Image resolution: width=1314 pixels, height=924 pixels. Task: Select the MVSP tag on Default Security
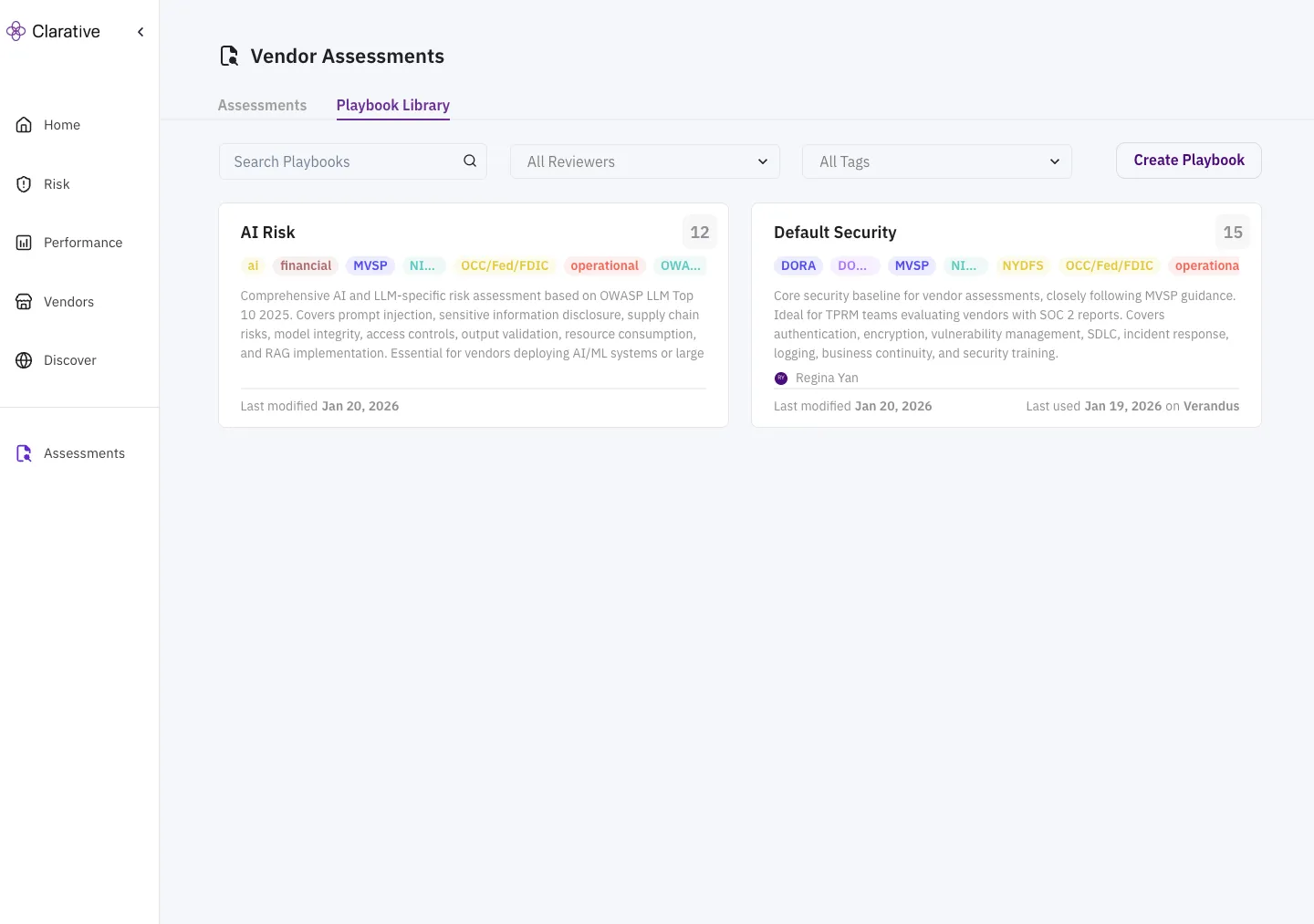pyautogui.click(x=912, y=265)
